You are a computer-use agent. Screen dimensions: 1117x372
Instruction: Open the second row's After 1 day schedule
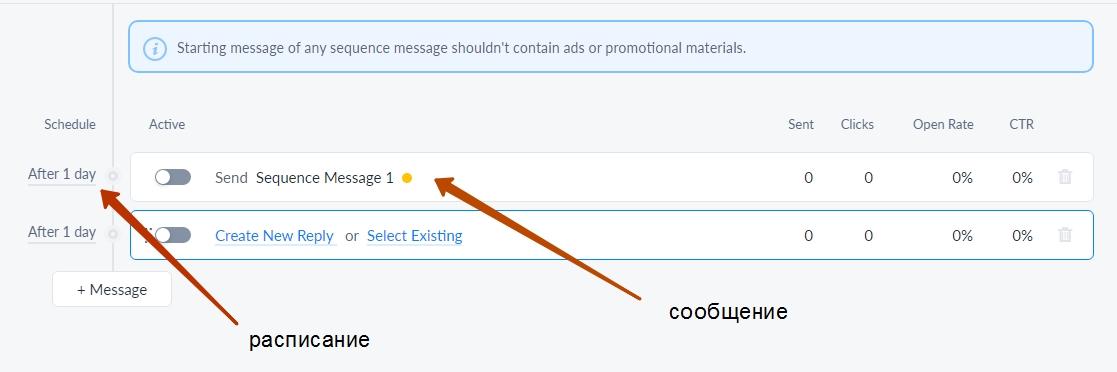62,232
